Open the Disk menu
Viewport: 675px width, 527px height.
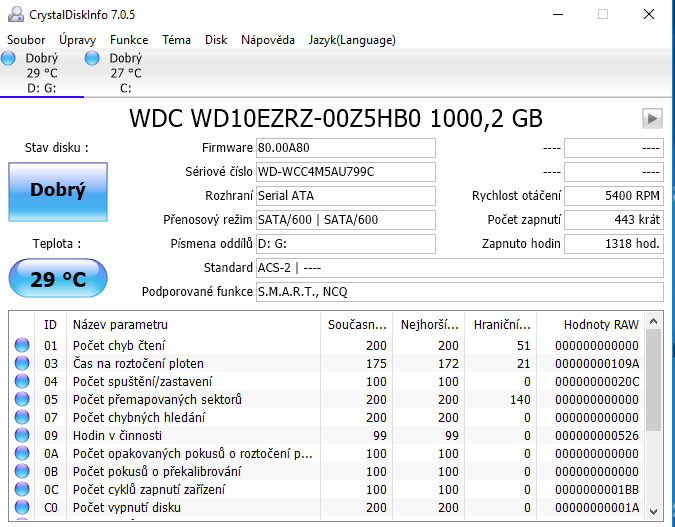(x=216, y=40)
